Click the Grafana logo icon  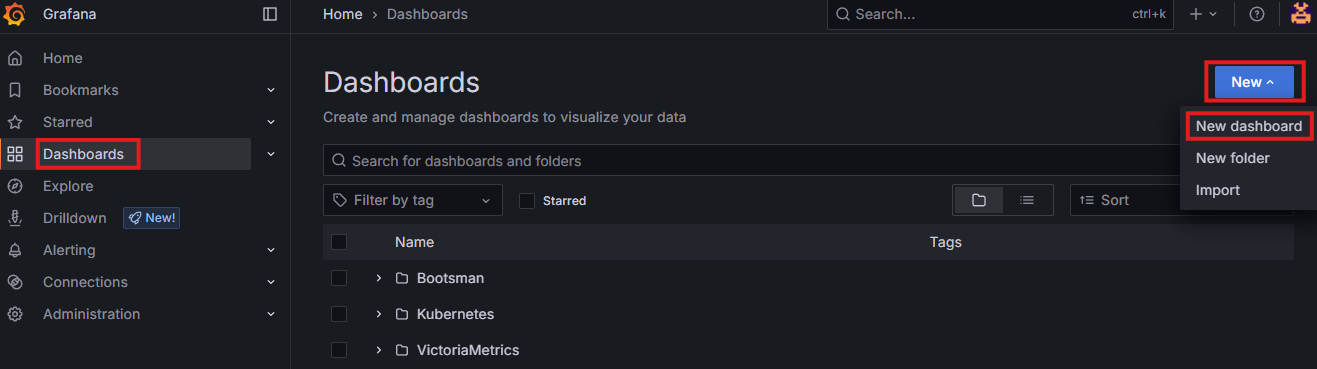tap(15, 14)
